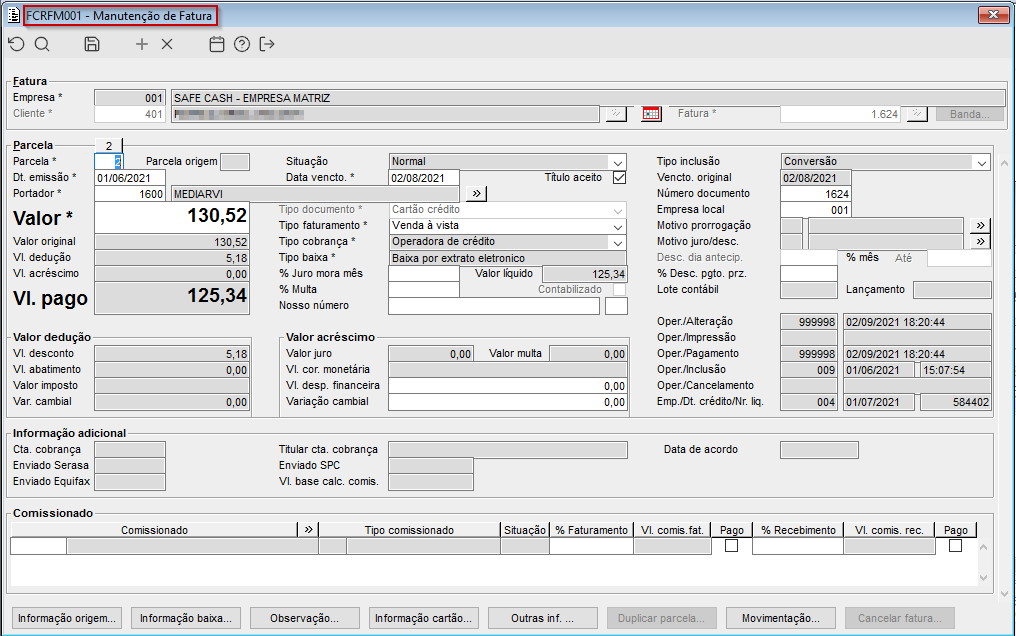Viewport: 1016px width, 636px height.
Task: Click the Movimentação... button
Action: 781,618
